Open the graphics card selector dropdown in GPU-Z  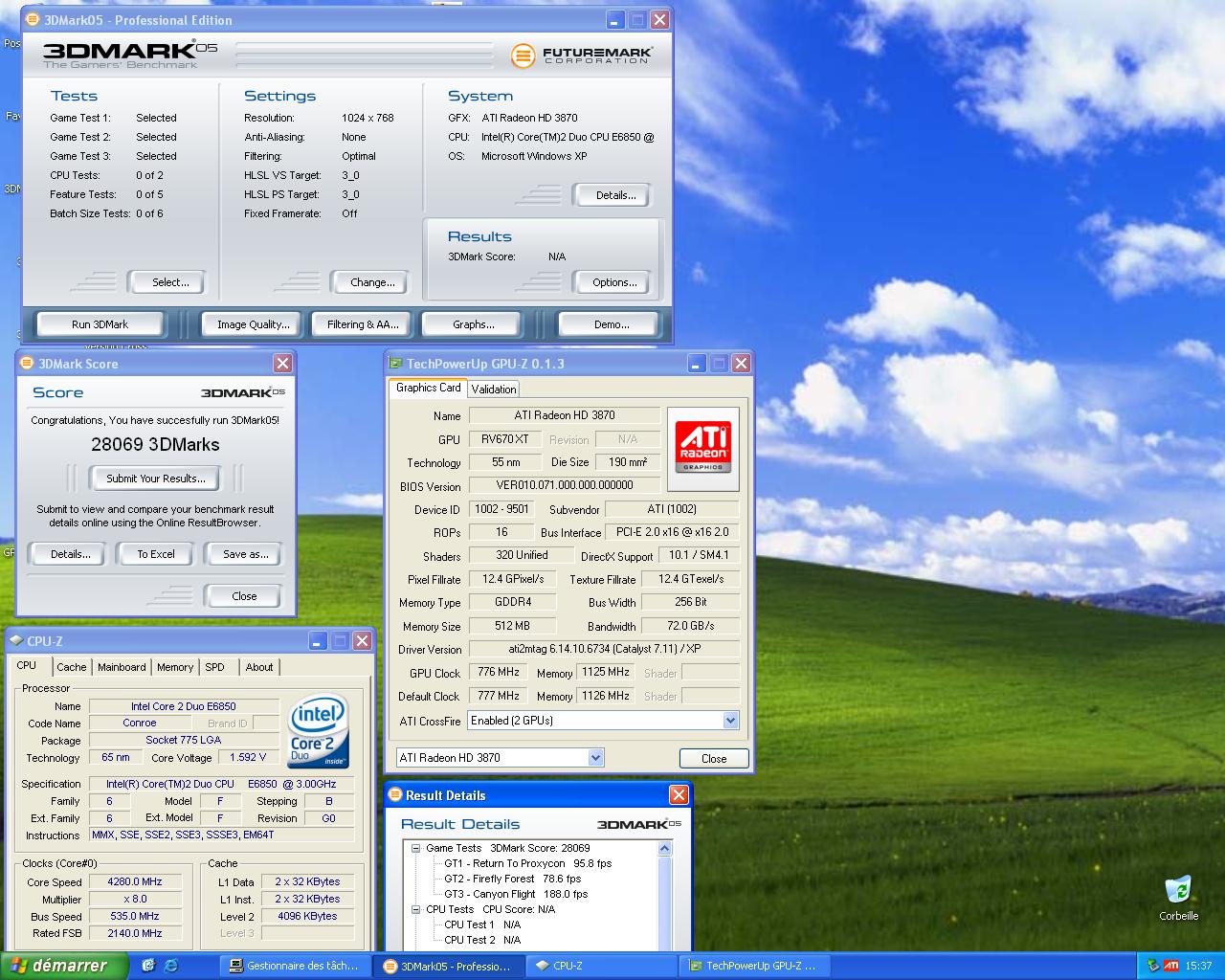point(595,758)
